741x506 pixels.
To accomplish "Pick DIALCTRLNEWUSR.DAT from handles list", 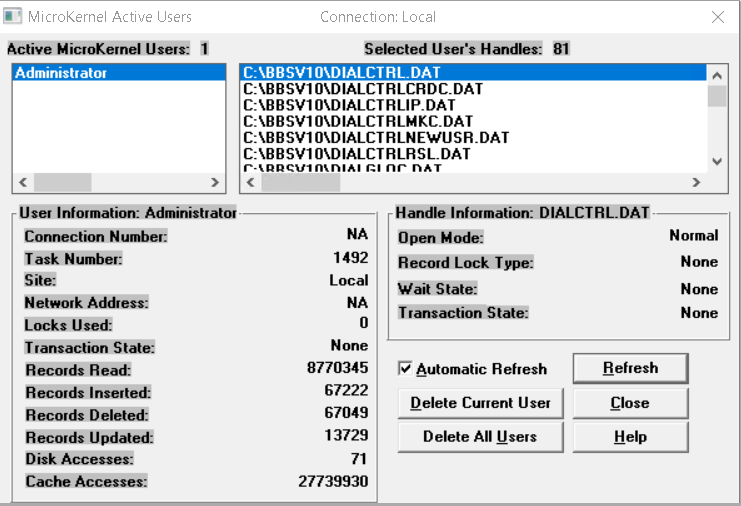I will coord(376,137).
